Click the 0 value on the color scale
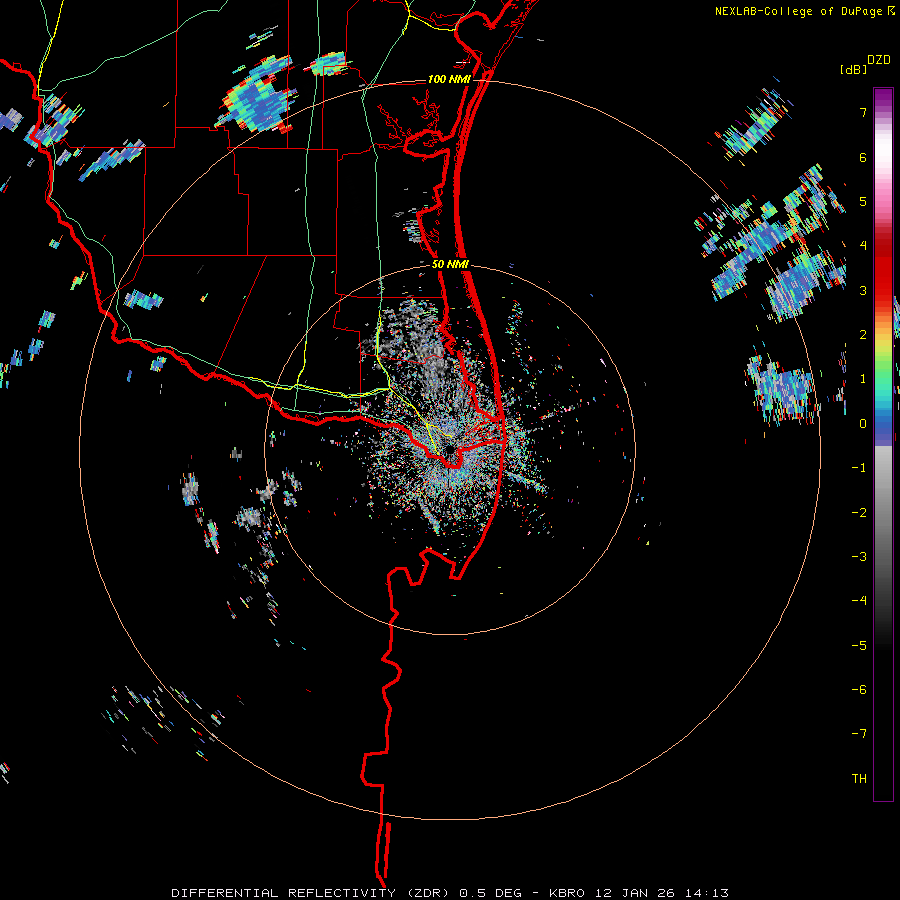 click(863, 424)
